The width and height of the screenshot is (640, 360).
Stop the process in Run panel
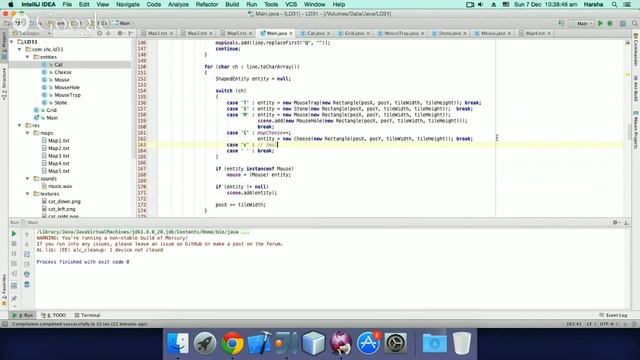[x=13, y=244]
